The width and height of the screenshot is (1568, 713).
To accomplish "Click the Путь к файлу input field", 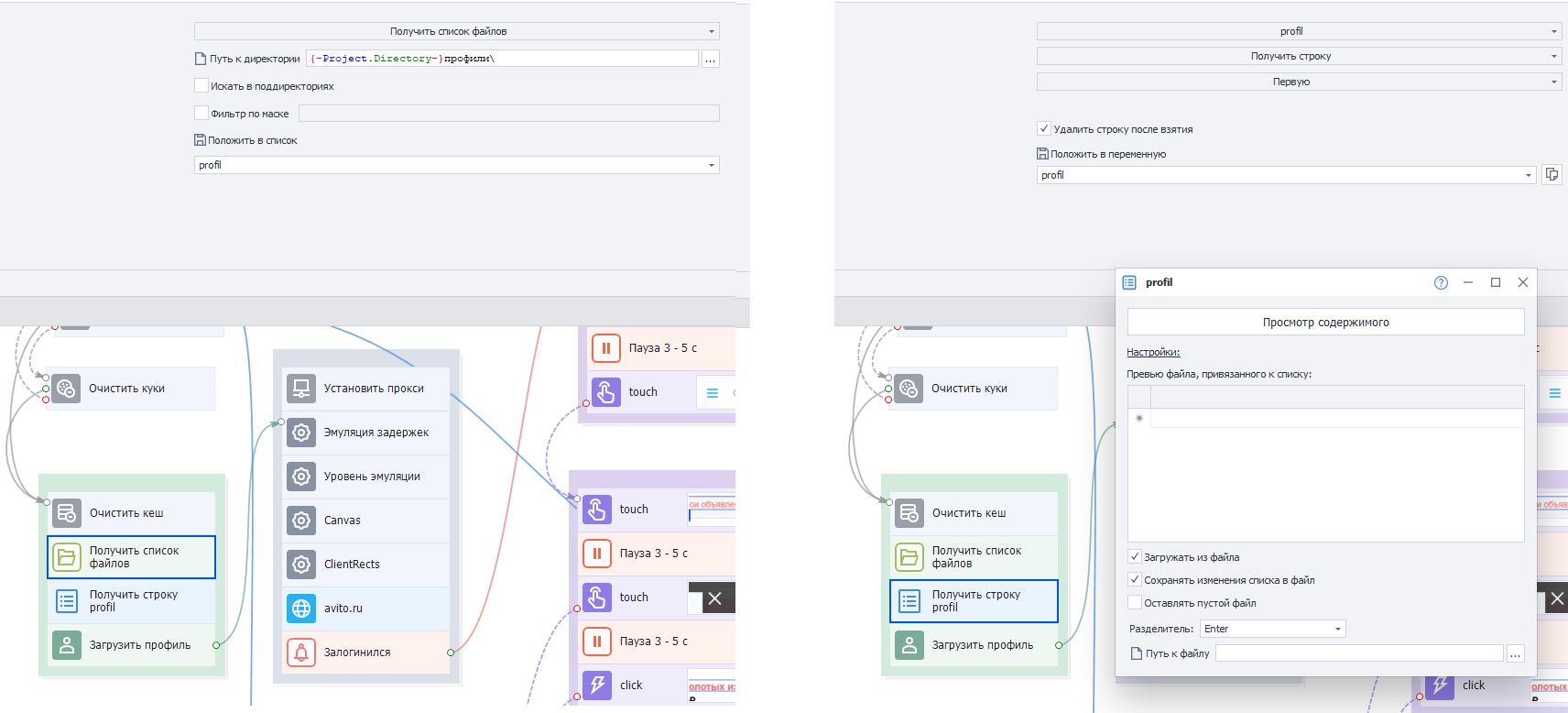I will point(1359,653).
